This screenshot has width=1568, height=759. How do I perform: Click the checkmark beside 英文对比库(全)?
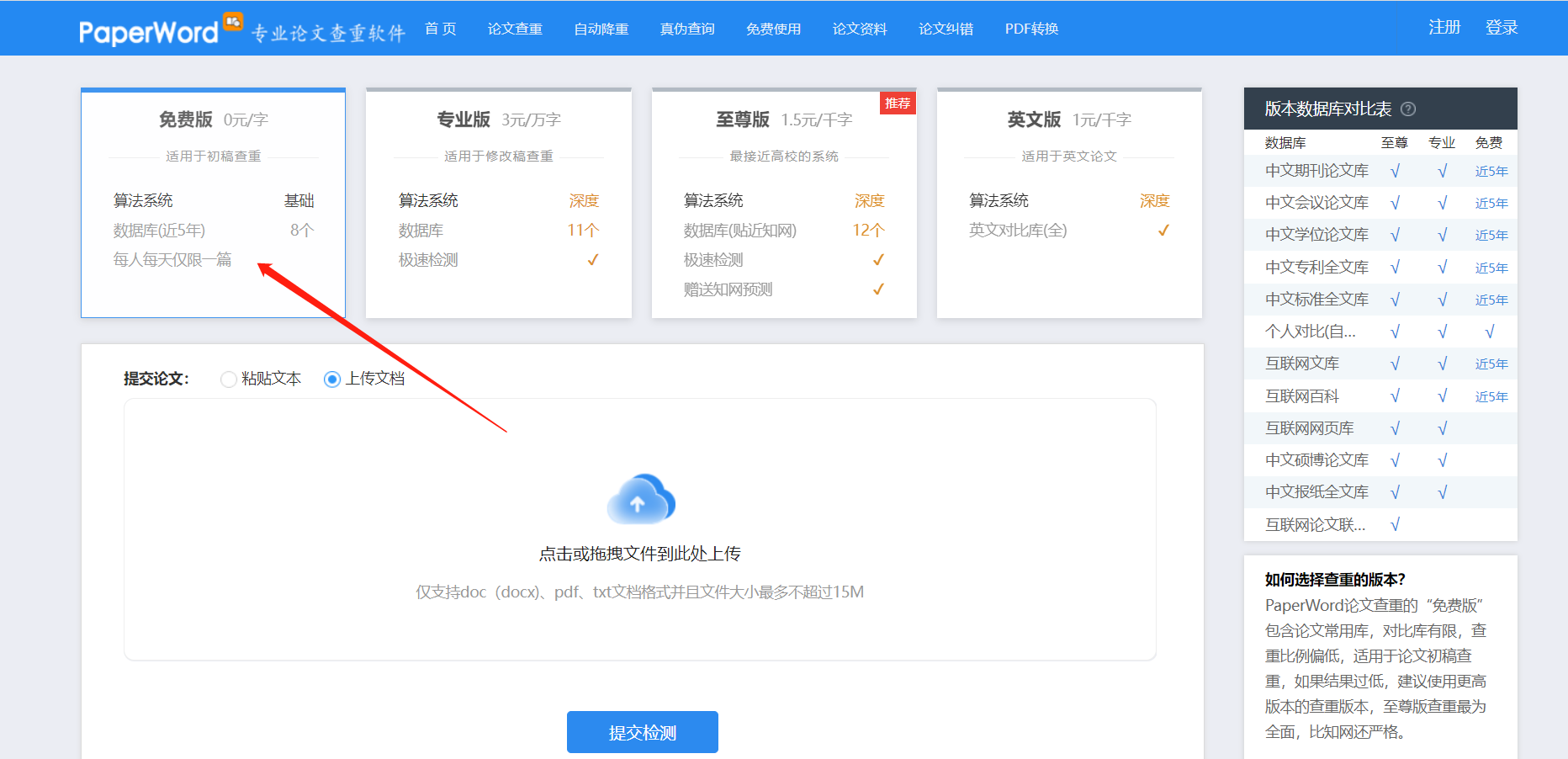coord(1163,230)
